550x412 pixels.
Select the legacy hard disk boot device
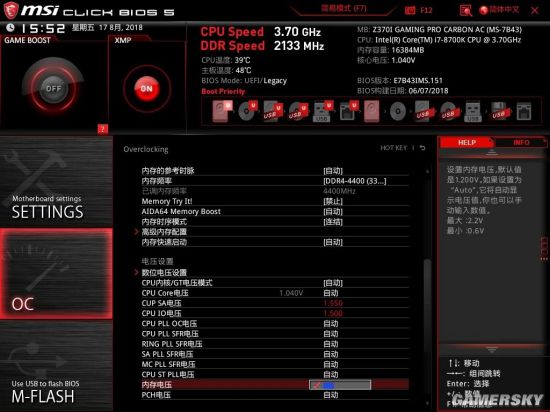point(371,111)
